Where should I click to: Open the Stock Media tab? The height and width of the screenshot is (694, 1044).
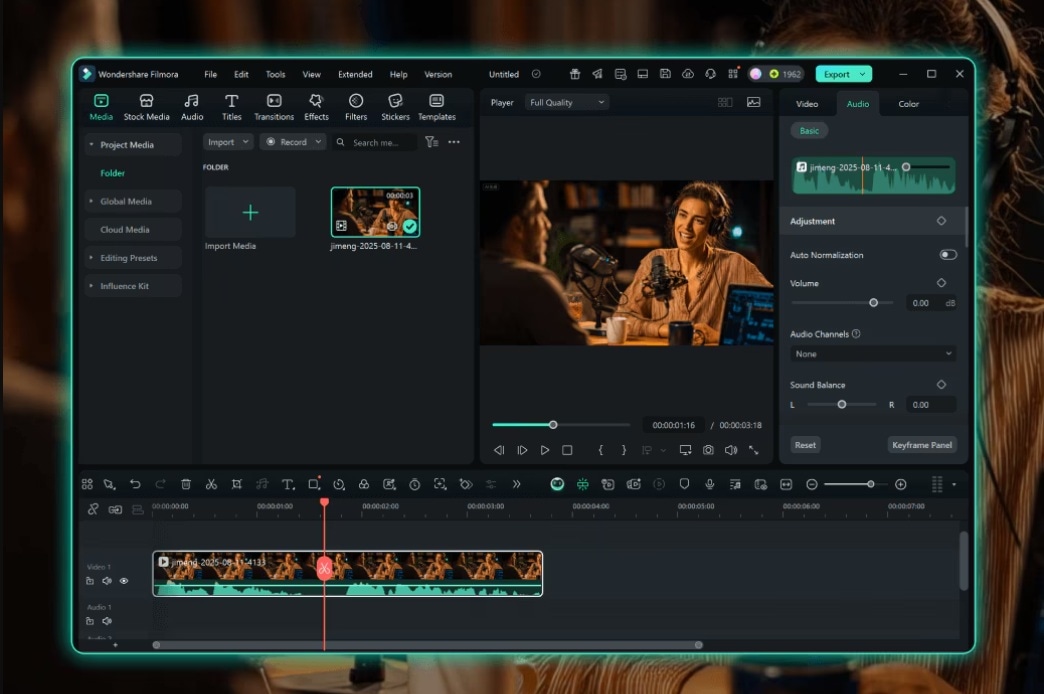[x=146, y=107]
